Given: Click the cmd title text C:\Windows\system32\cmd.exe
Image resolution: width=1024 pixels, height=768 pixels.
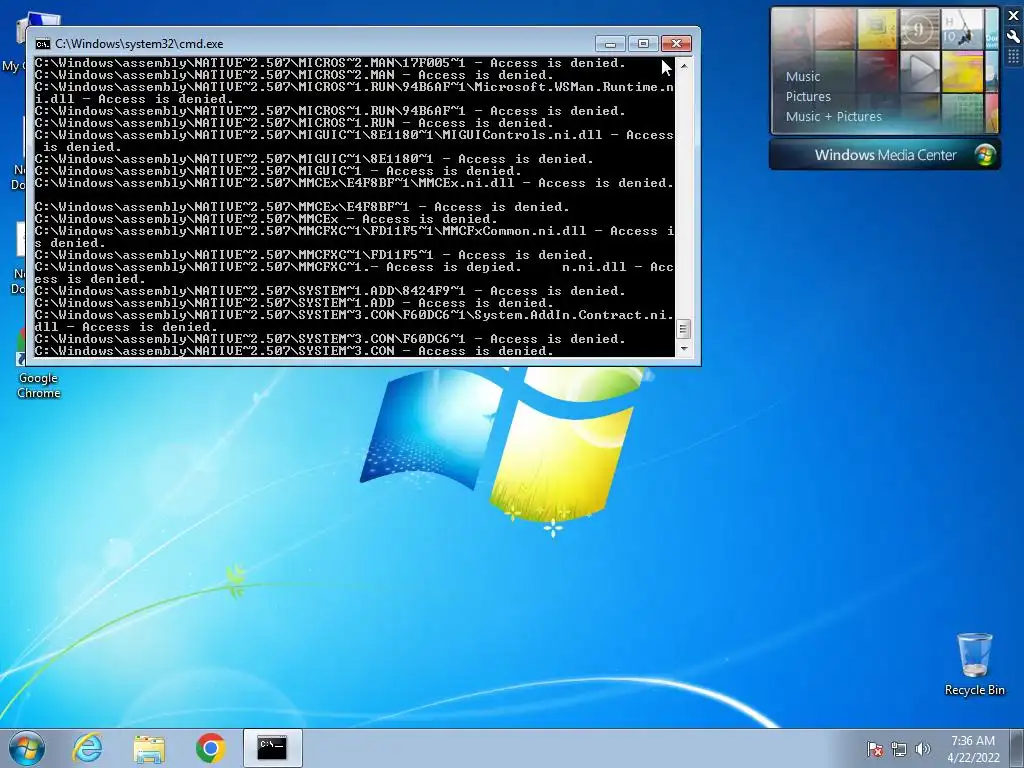Looking at the screenshot, I should (x=139, y=44).
